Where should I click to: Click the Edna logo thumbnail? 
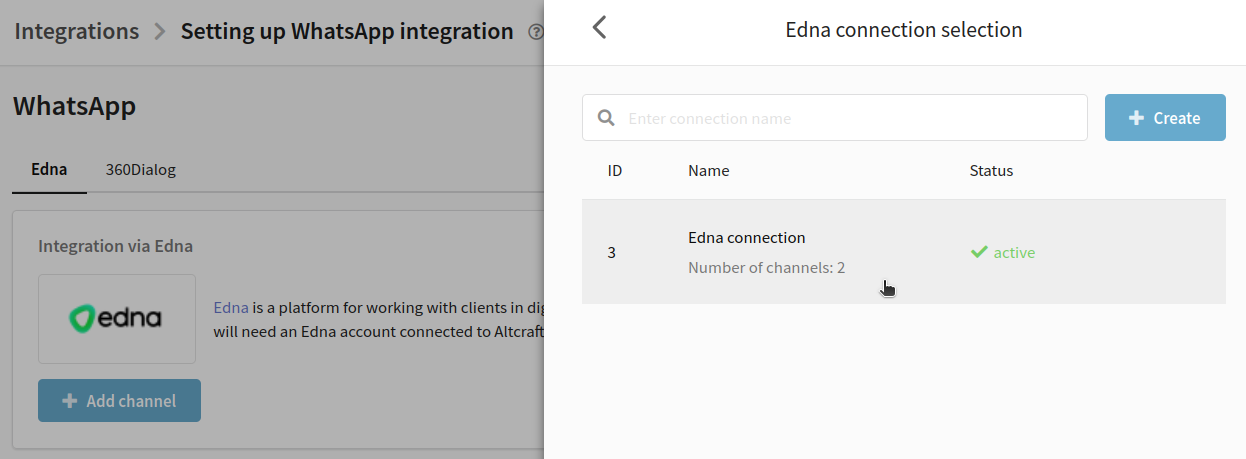point(117,319)
